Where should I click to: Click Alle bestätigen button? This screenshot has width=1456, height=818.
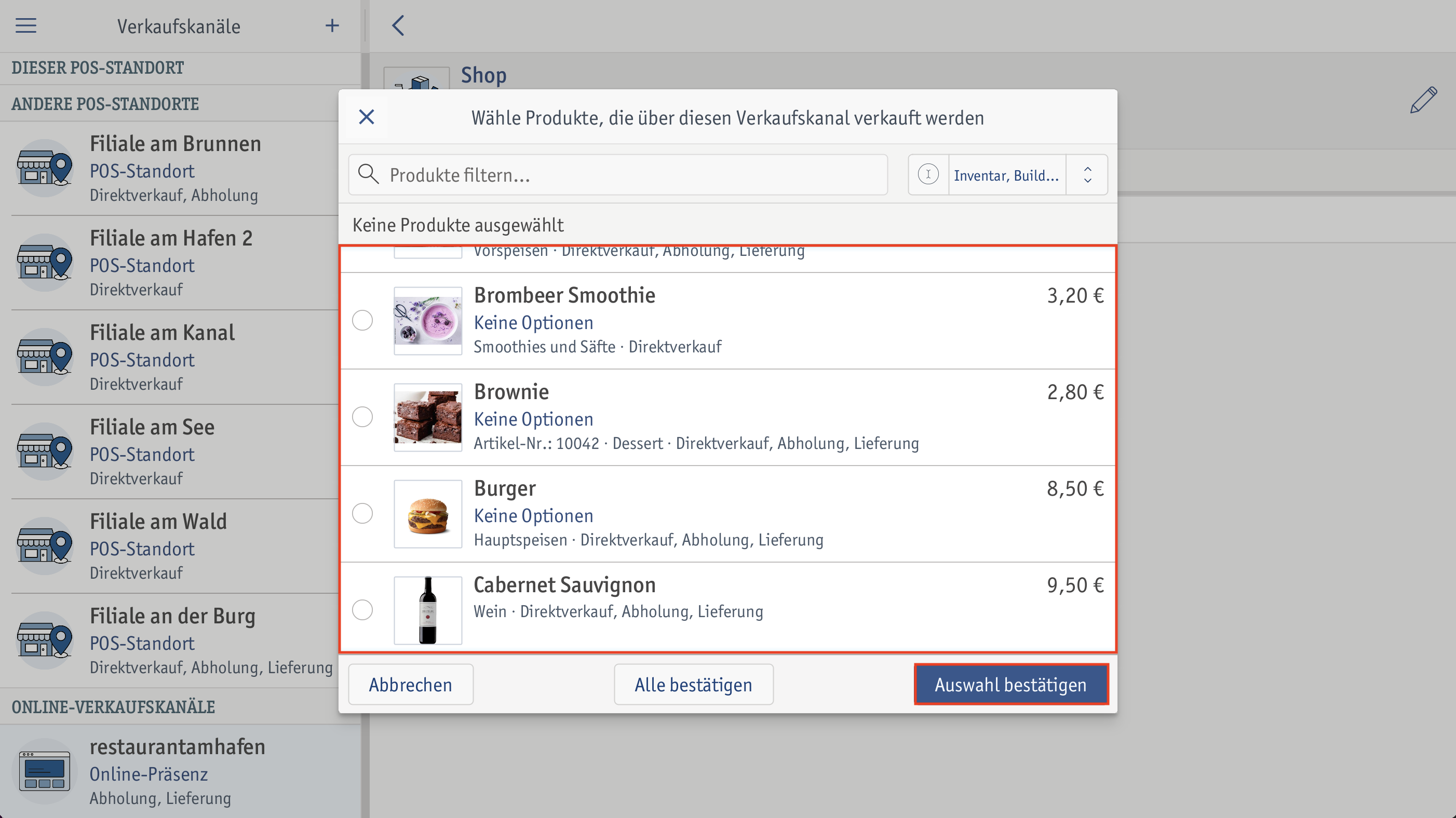click(694, 684)
